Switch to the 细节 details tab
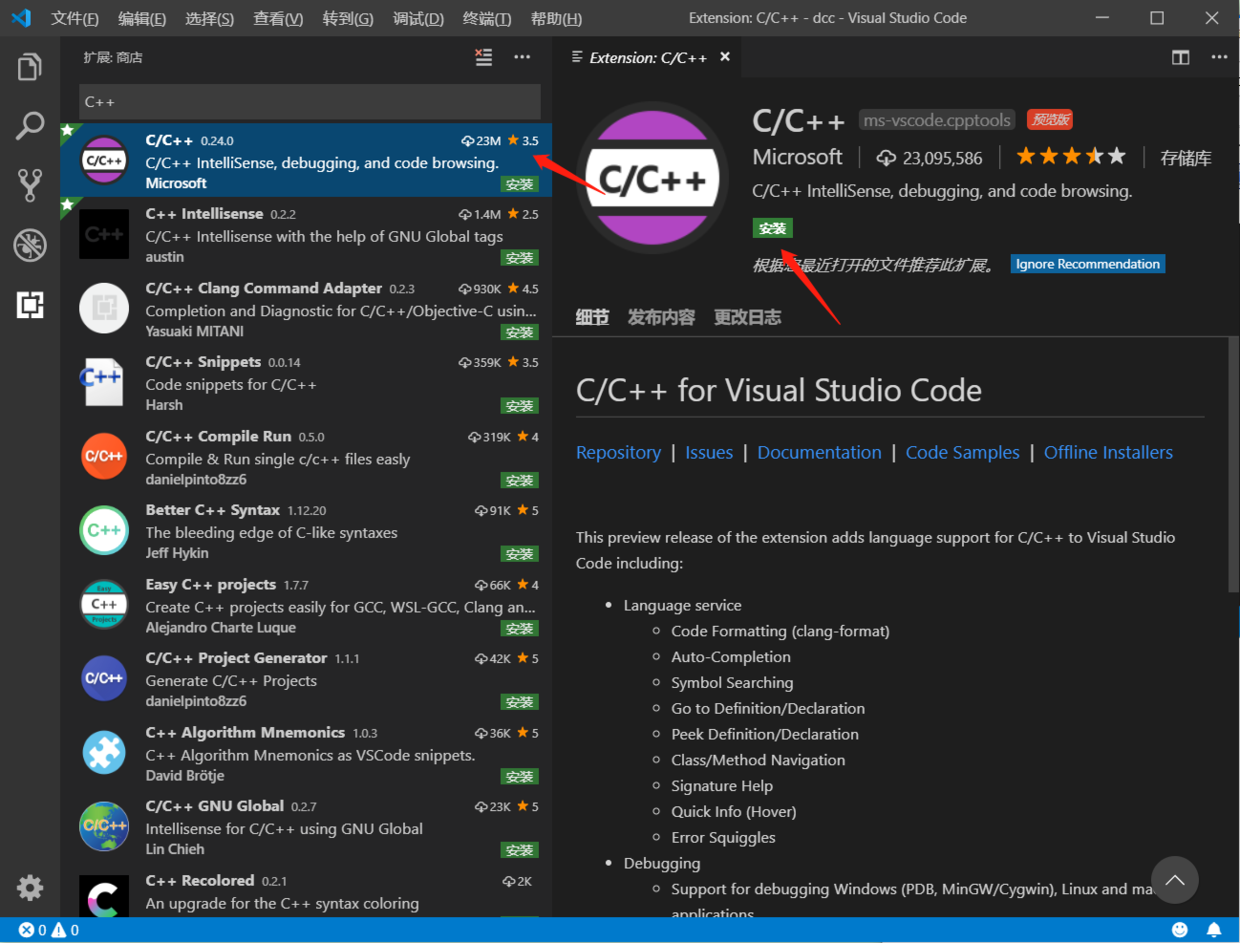This screenshot has height=943, width=1240. tap(592, 317)
